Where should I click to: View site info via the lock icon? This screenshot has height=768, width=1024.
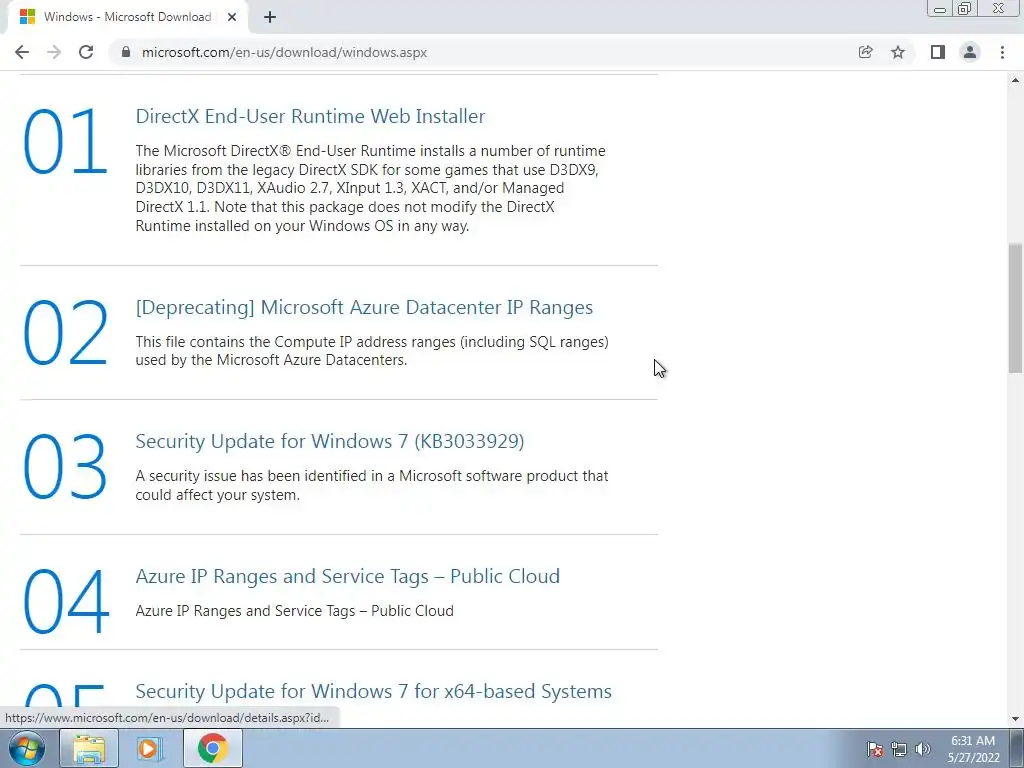[126, 52]
